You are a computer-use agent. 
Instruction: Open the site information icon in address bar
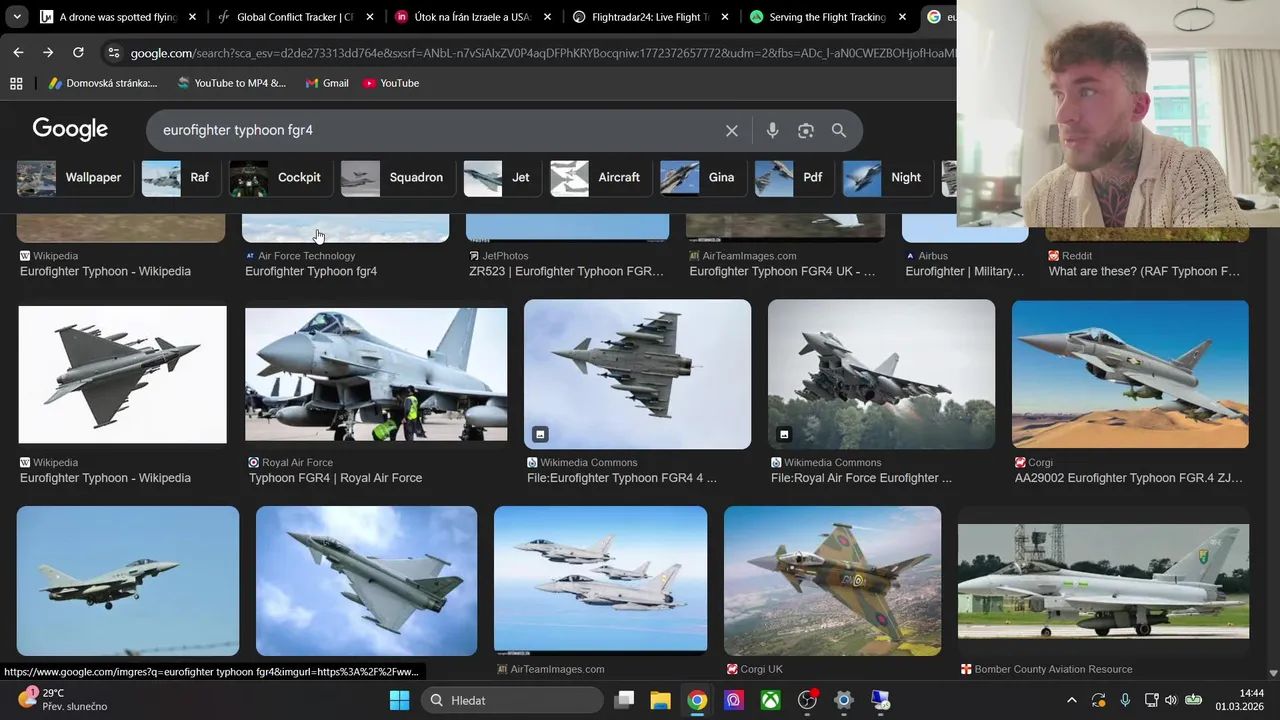113,53
